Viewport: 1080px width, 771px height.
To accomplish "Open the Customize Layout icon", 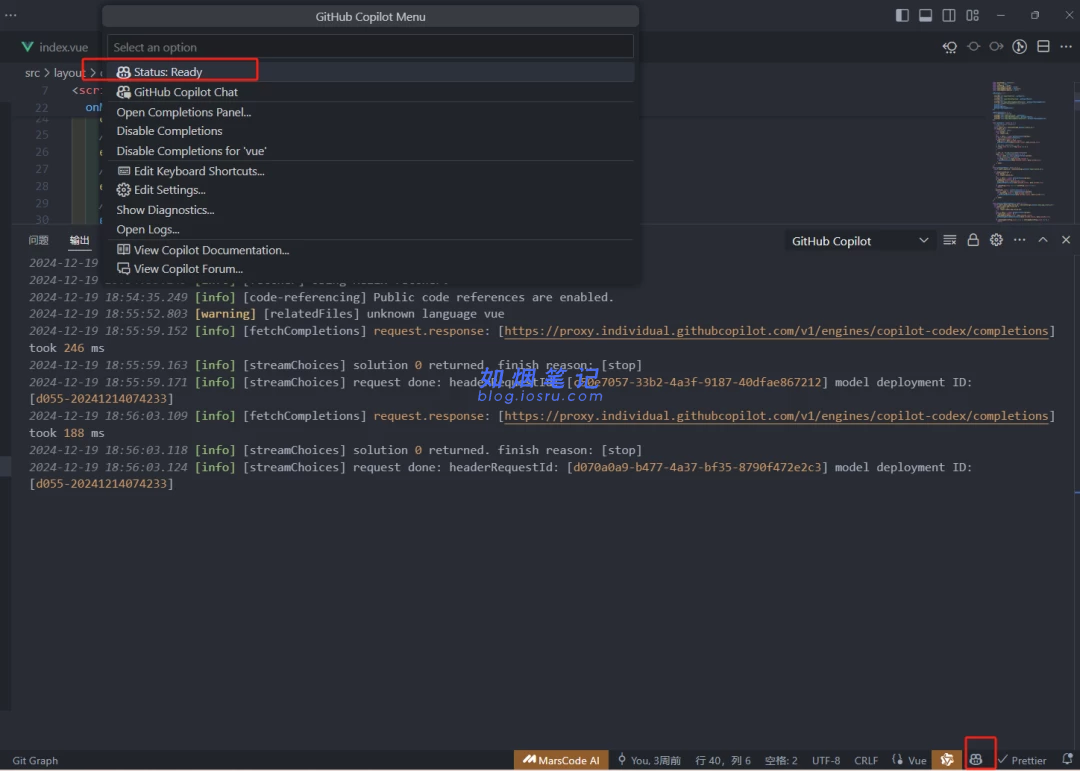I will point(972,15).
